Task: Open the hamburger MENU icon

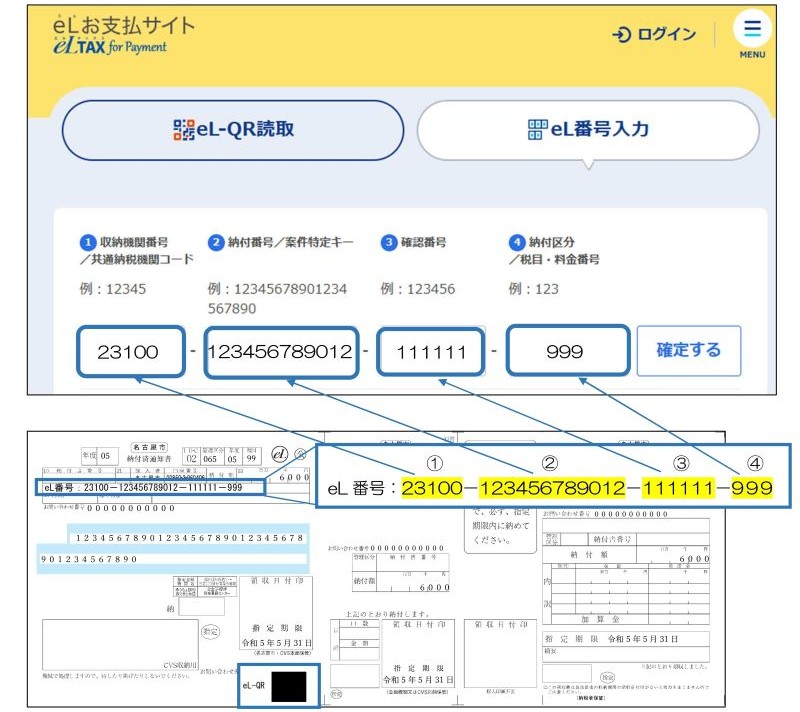Action: pos(752,28)
